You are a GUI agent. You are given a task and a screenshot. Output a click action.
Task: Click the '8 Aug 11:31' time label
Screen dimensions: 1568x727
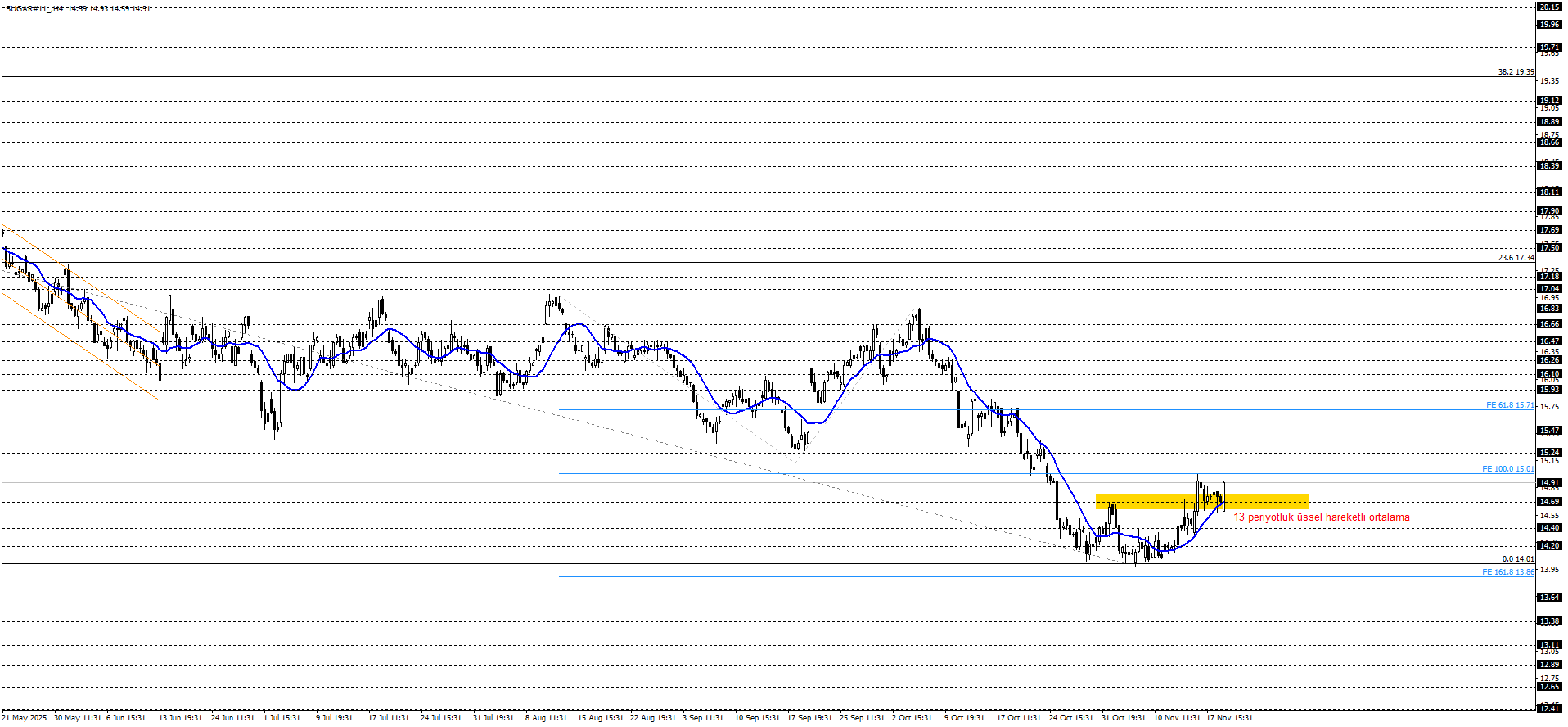[x=546, y=718]
